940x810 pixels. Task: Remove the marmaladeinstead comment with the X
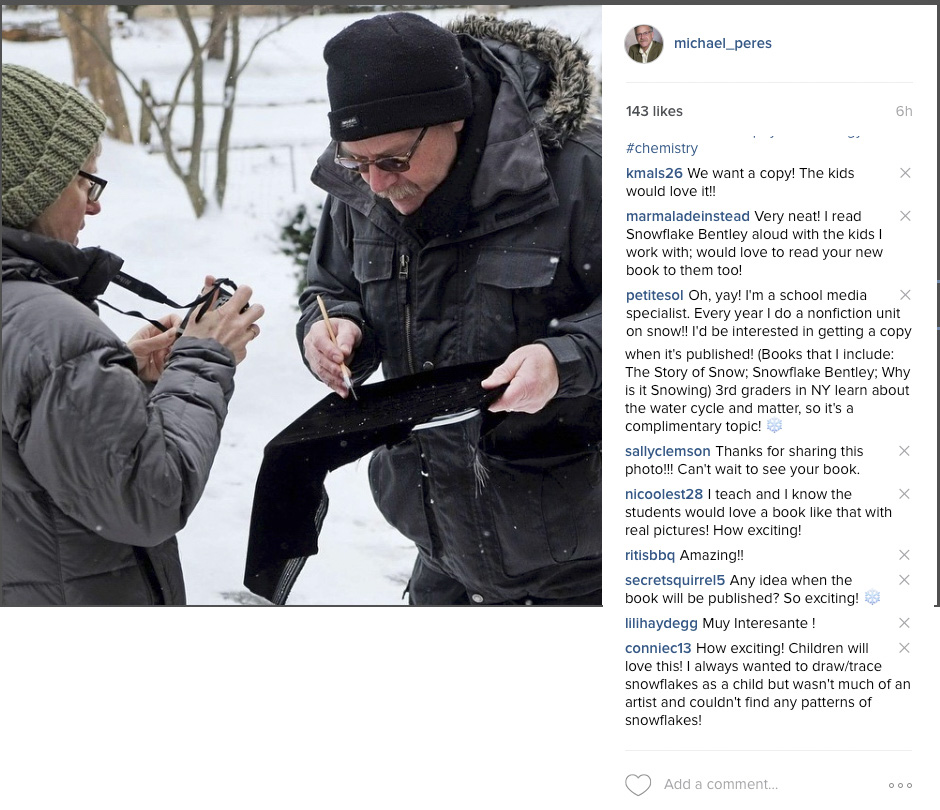coord(905,216)
